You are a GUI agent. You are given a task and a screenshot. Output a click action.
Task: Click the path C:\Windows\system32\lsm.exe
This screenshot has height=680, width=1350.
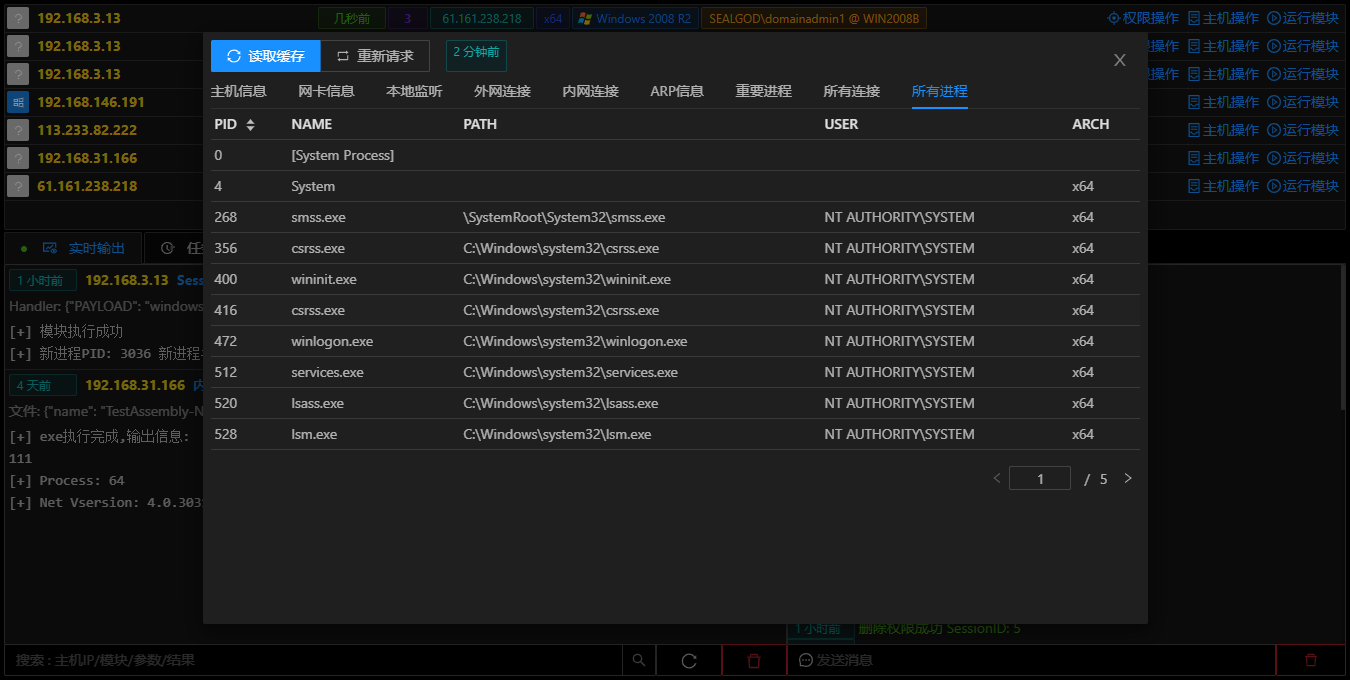[557, 434]
